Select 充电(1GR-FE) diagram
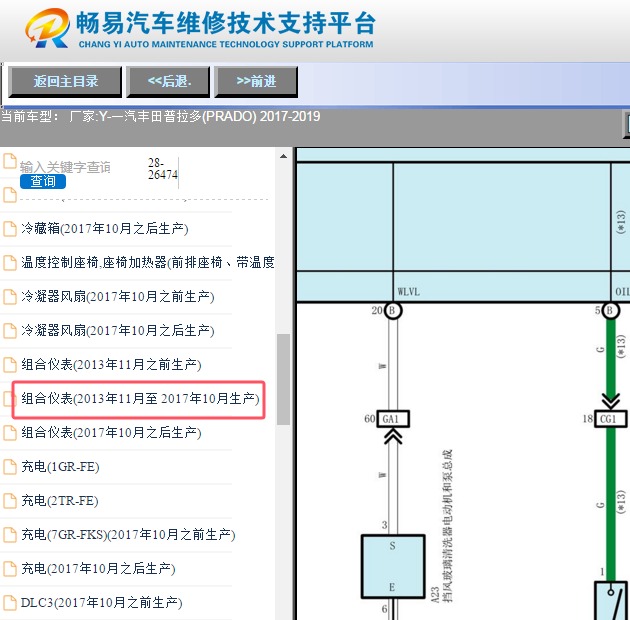The height and width of the screenshot is (620, 630). tap(60, 467)
